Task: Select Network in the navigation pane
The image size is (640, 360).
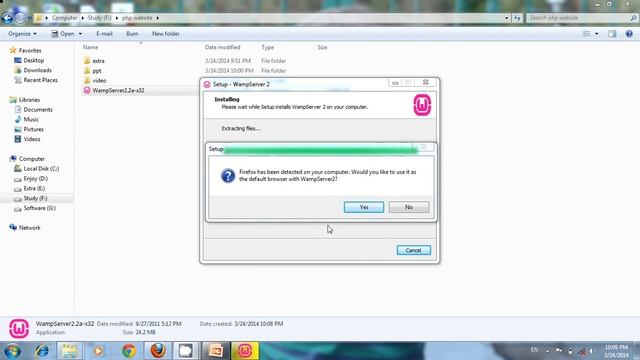Action: point(29,228)
